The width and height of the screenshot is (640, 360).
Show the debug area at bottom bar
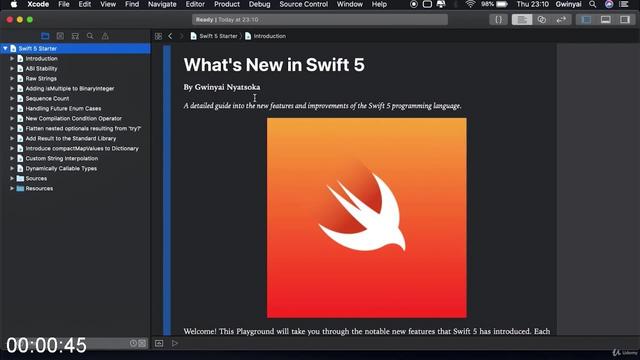pos(159,343)
